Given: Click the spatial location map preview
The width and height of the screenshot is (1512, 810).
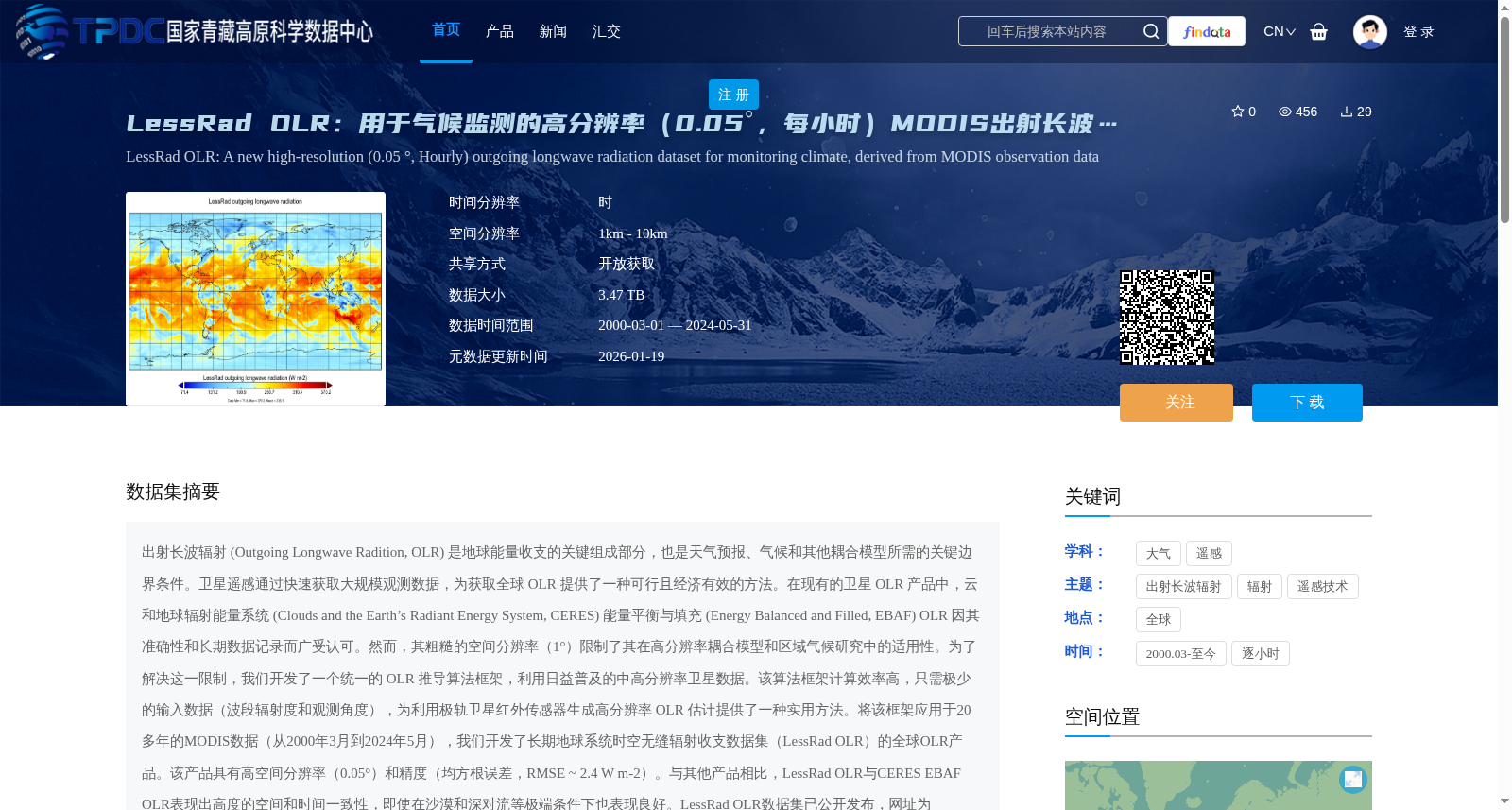Looking at the screenshot, I should pyautogui.click(x=1218, y=785).
